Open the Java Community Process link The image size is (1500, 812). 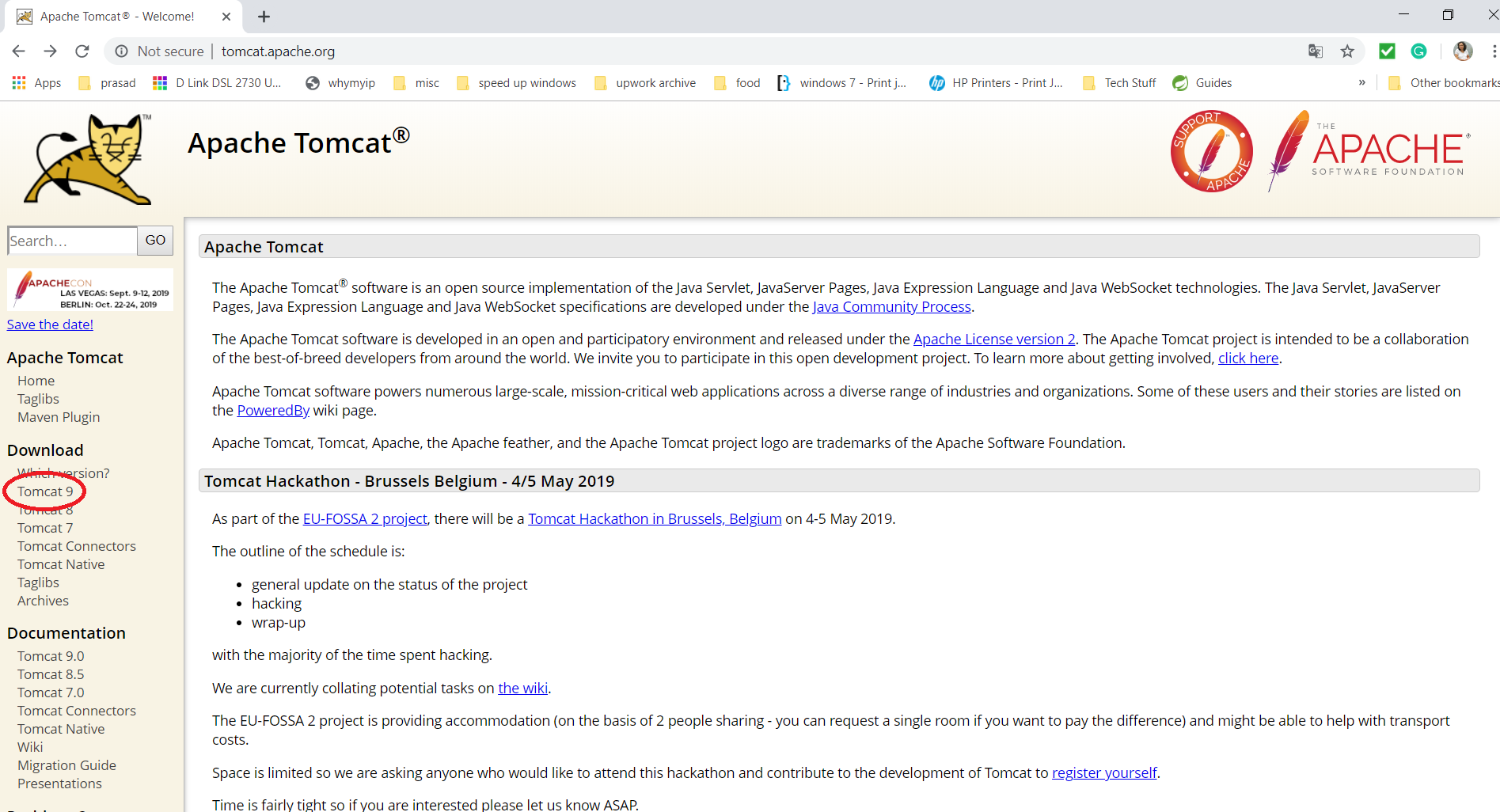[891, 307]
